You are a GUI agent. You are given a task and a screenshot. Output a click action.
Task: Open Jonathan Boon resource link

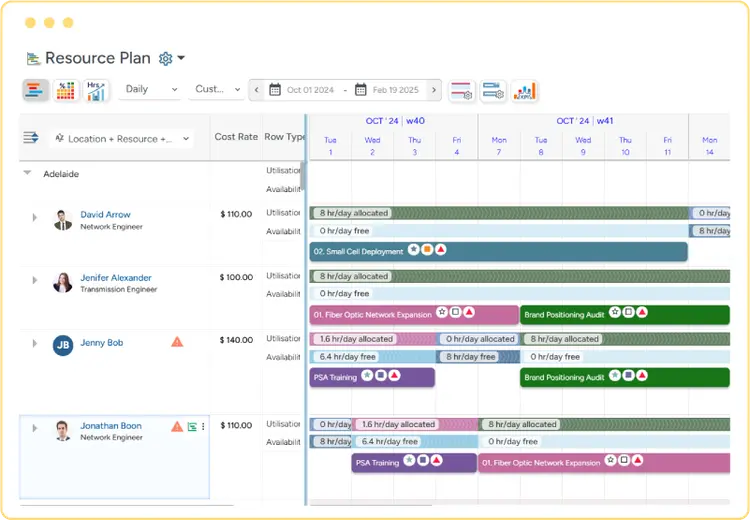pyautogui.click(x=111, y=425)
